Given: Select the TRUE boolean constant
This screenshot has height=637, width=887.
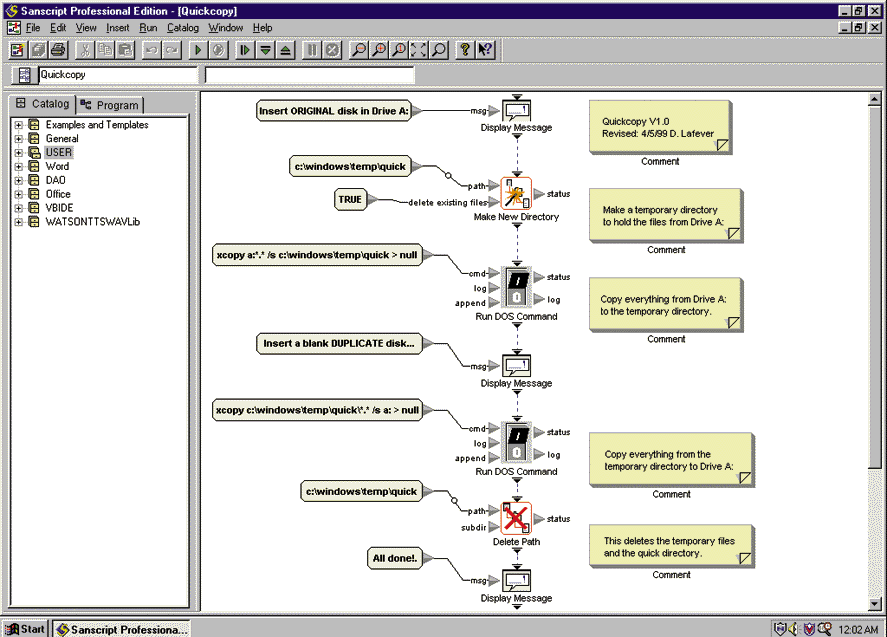Looking at the screenshot, I should 350,200.
